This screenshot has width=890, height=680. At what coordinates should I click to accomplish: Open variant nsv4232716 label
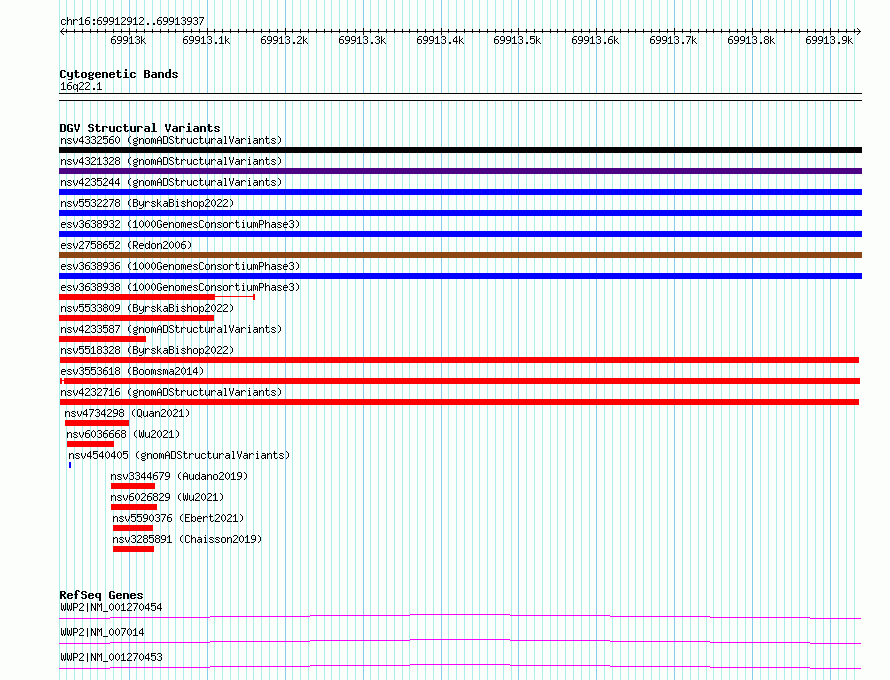pos(171,392)
